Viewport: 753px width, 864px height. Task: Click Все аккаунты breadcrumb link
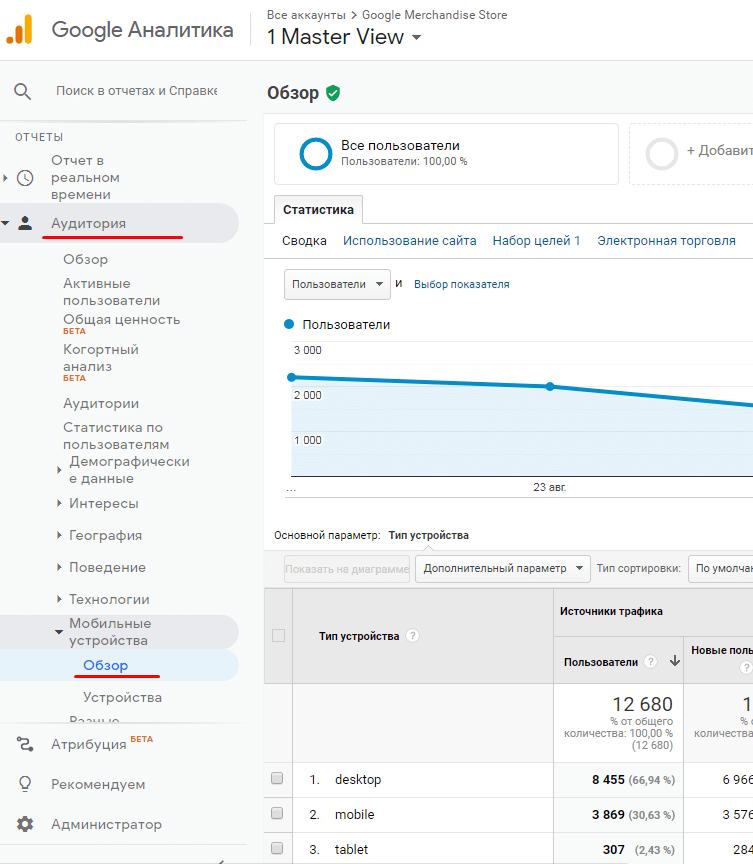[x=306, y=15]
